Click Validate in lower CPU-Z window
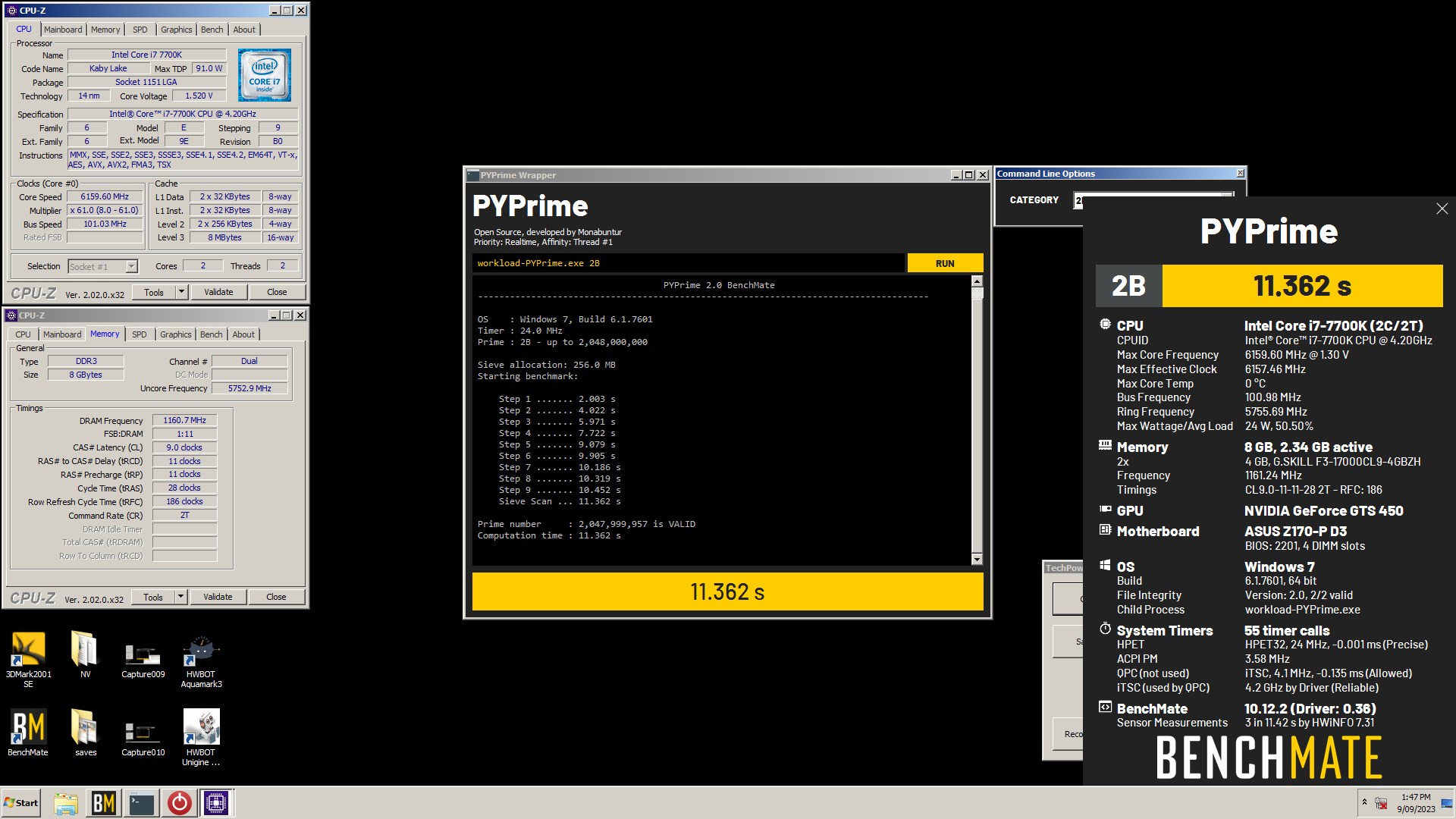The image size is (1456, 819). tap(218, 597)
